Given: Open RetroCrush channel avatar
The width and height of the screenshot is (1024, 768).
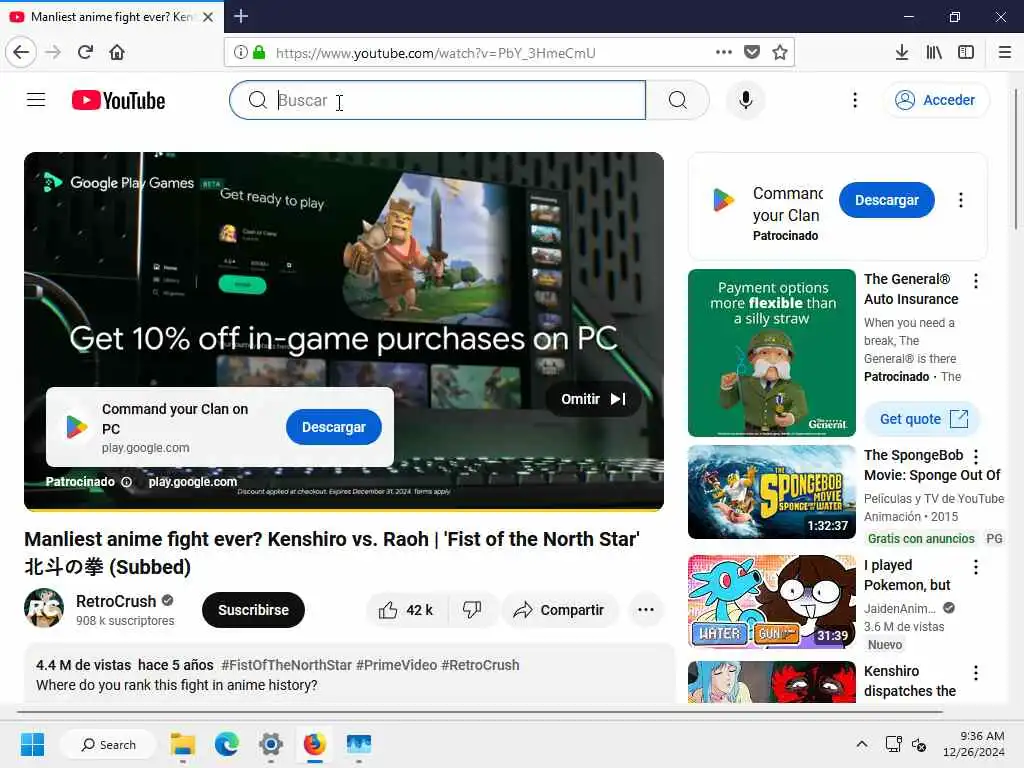Looking at the screenshot, I should (44, 608).
